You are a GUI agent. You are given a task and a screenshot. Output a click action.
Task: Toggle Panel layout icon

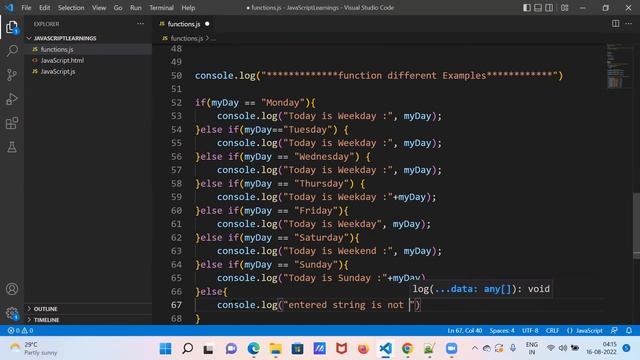(x=538, y=8)
